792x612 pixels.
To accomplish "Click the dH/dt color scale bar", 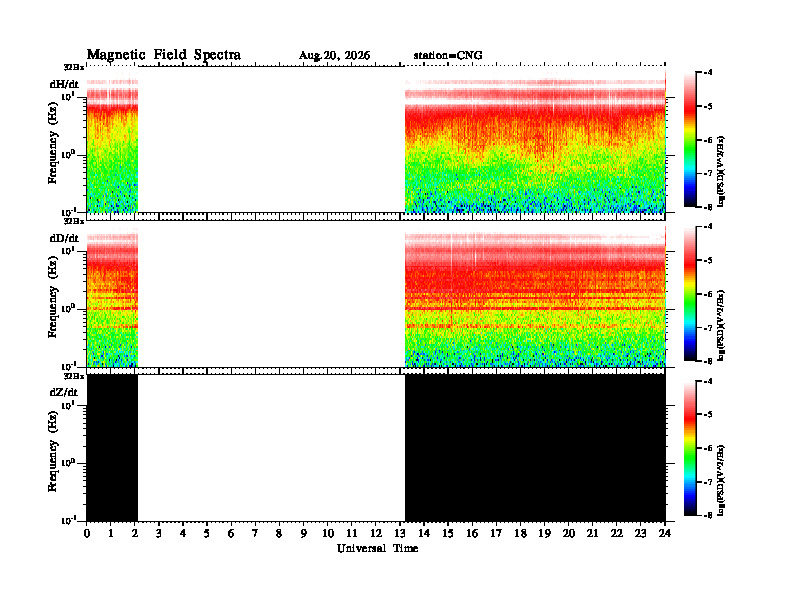I will [690, 139].
